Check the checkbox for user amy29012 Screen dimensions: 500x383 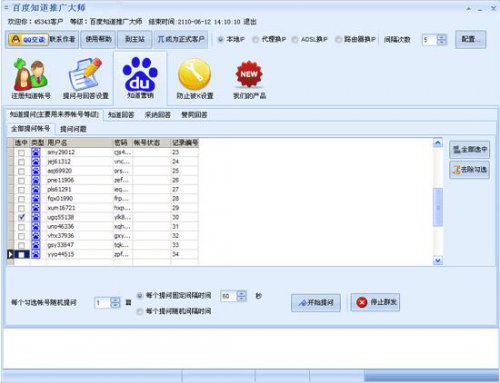(x=21, y=153)
